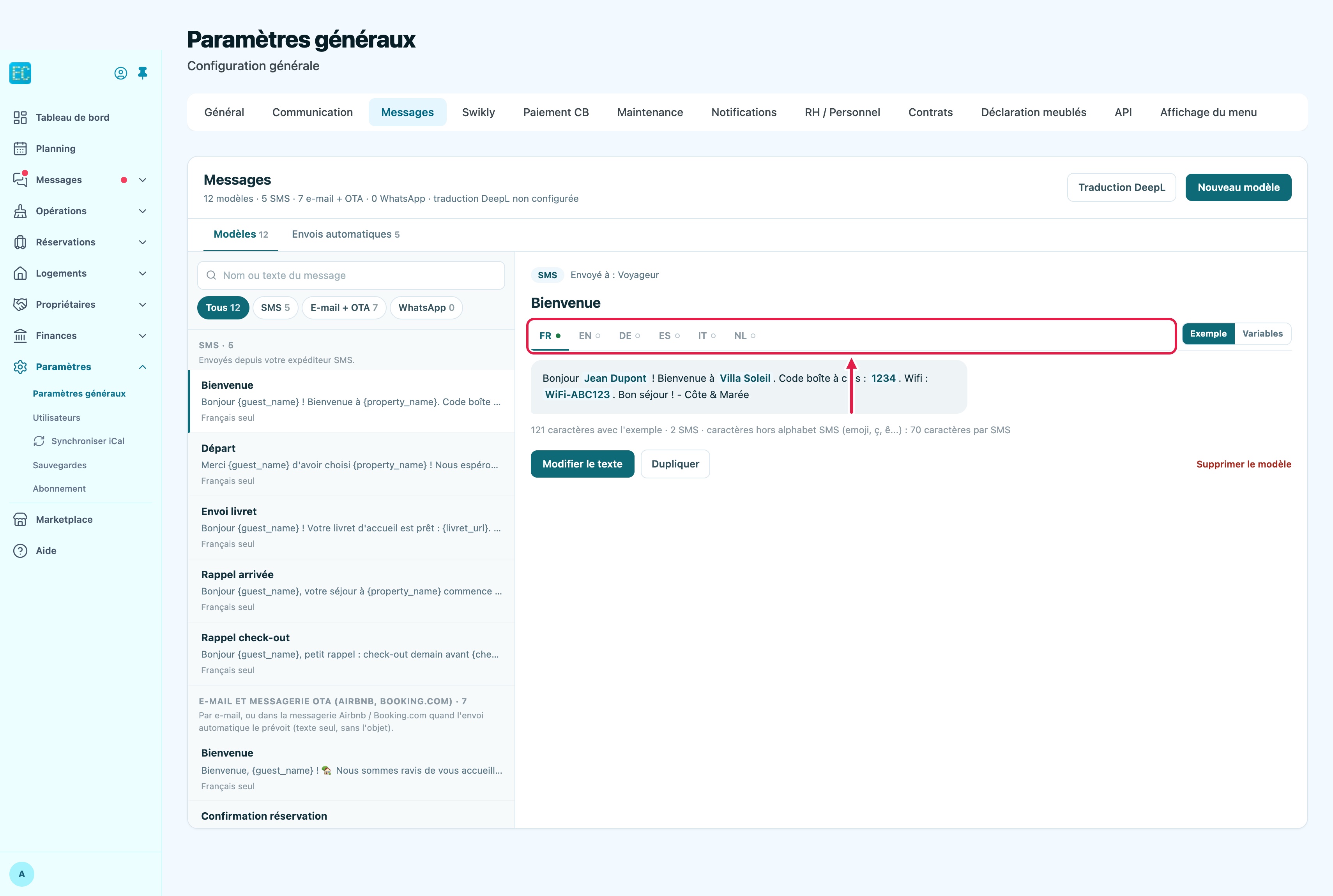
Task: Toggle the sidebar pin icon
Action: [x=143, y=73]
